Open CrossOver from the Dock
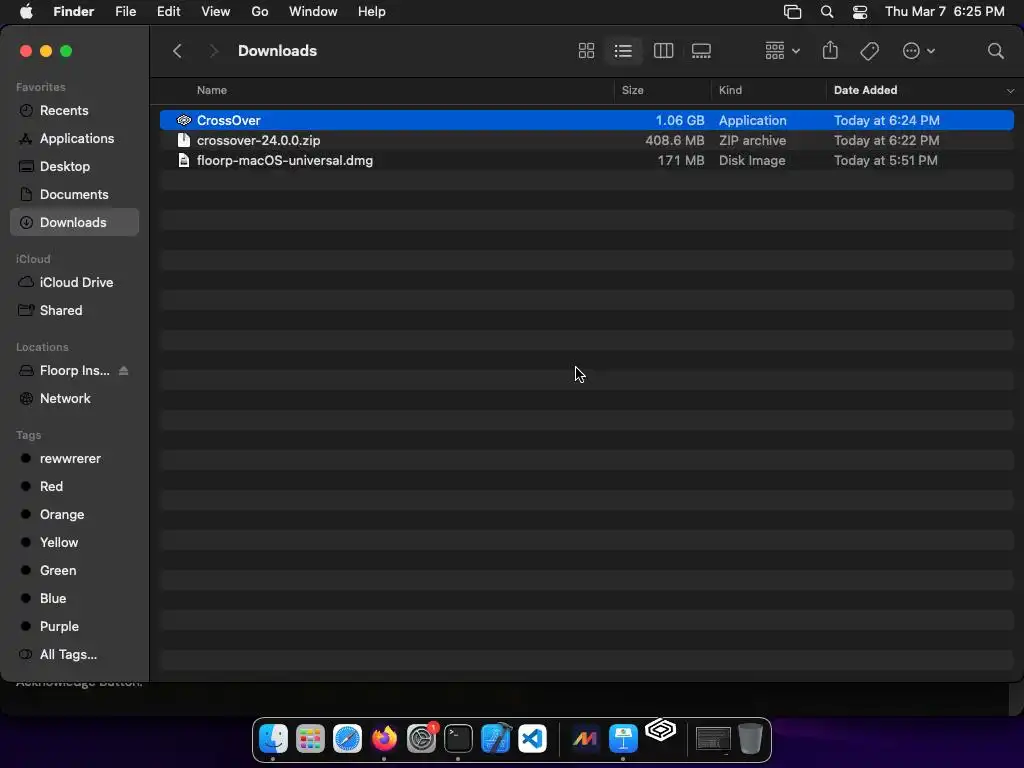1024x768 pixels. 661,729
